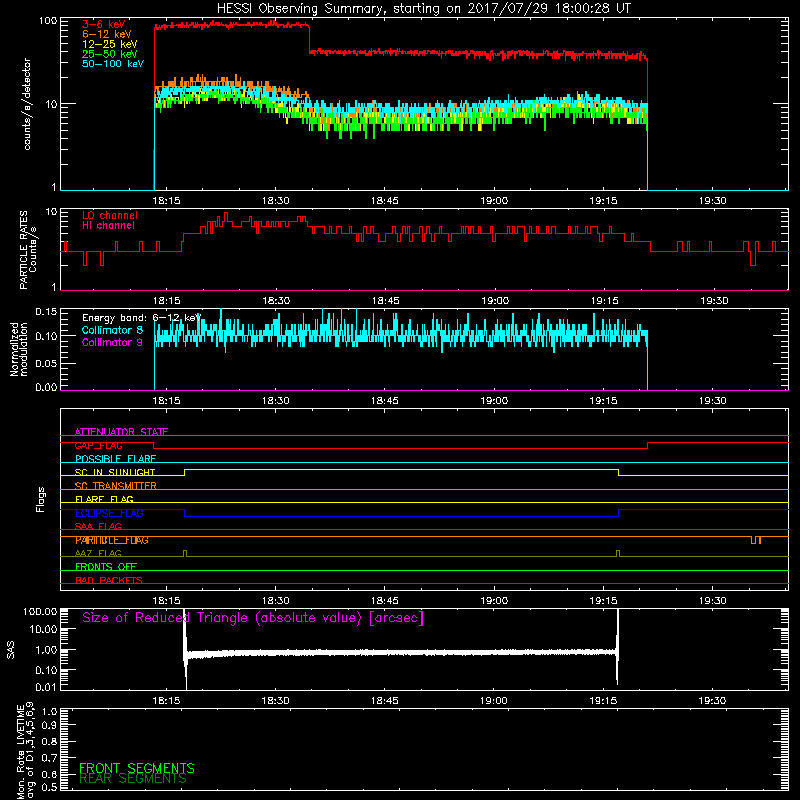Screen dimensions: 800x800
Task: Click the green 25-50 keV legend entry
Action: pyautogui.click(x=110, y=54)
